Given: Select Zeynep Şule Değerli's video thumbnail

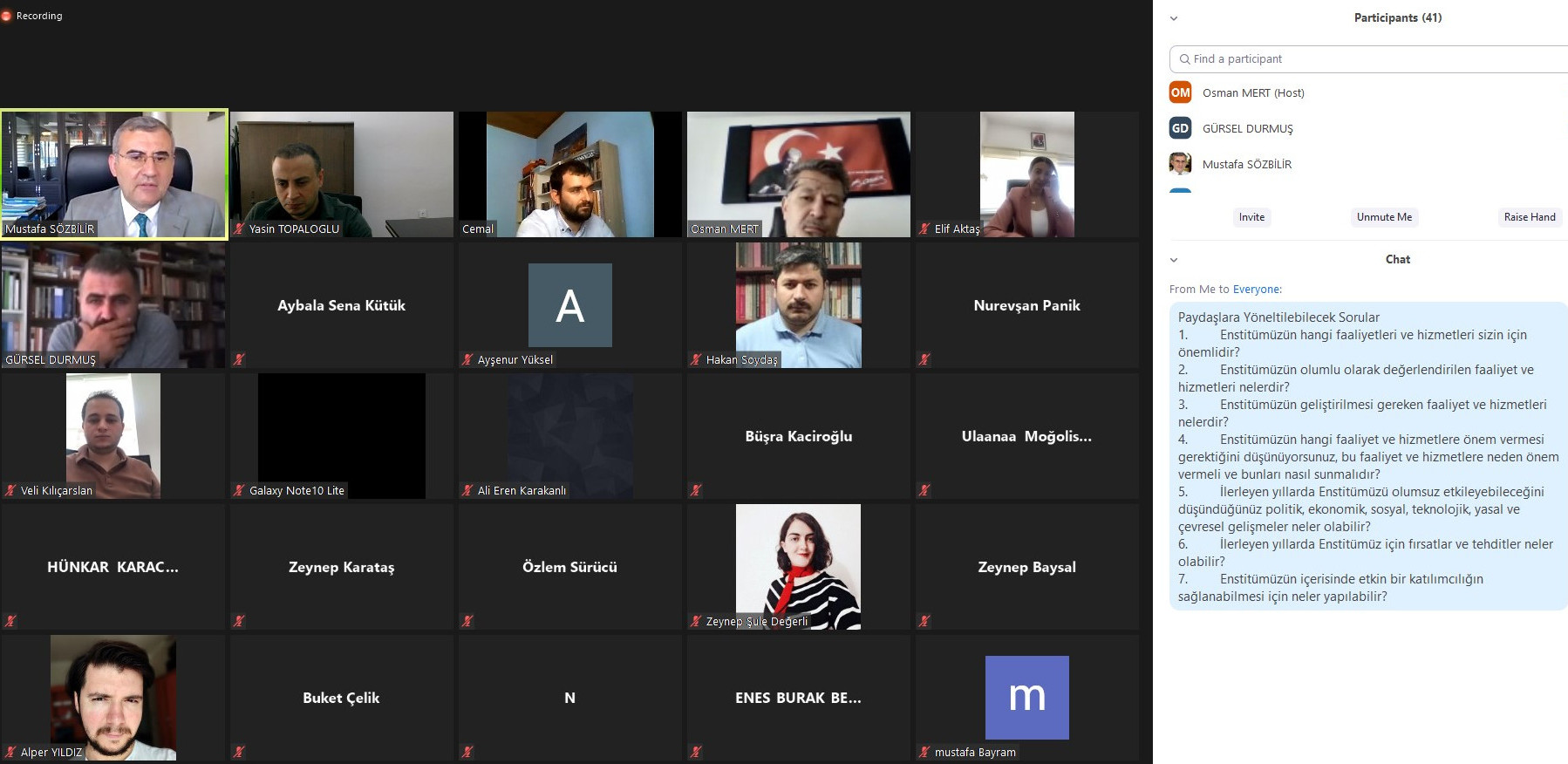Looking at the screenshot, I should [x=798, y=566].
